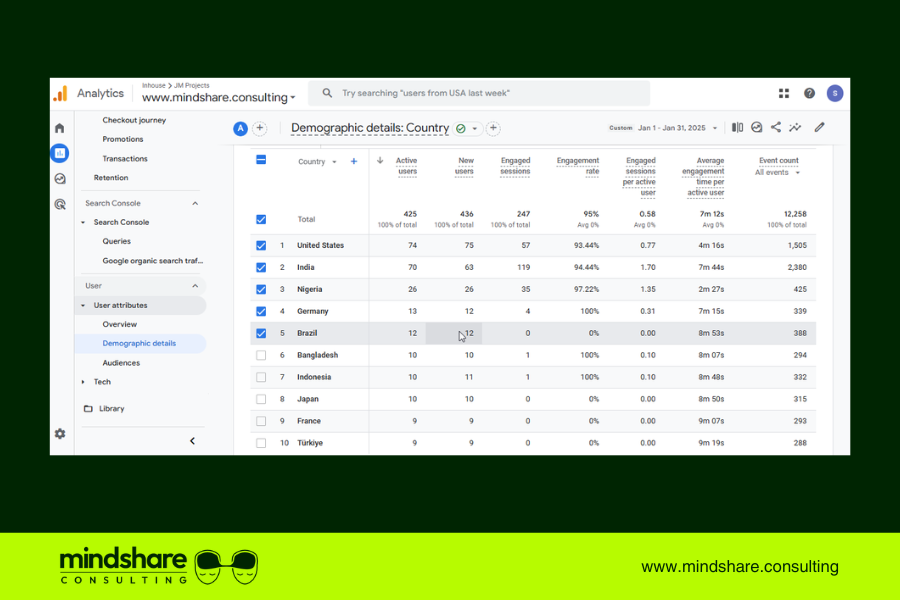Toggle the header select-all checkbox
Image resolution: width=900 pixels, height=600 pixels.
click(x=261, y=160)
